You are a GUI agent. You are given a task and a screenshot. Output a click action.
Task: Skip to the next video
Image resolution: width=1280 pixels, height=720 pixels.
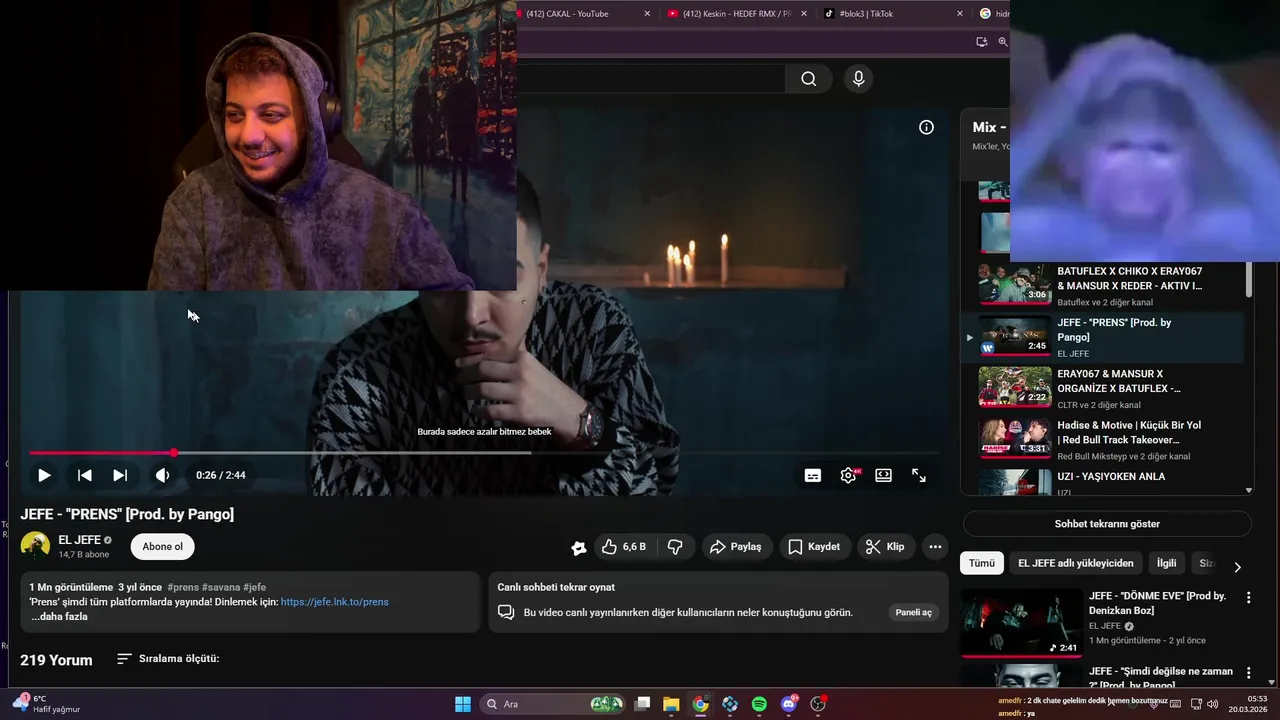pos(120,476)
